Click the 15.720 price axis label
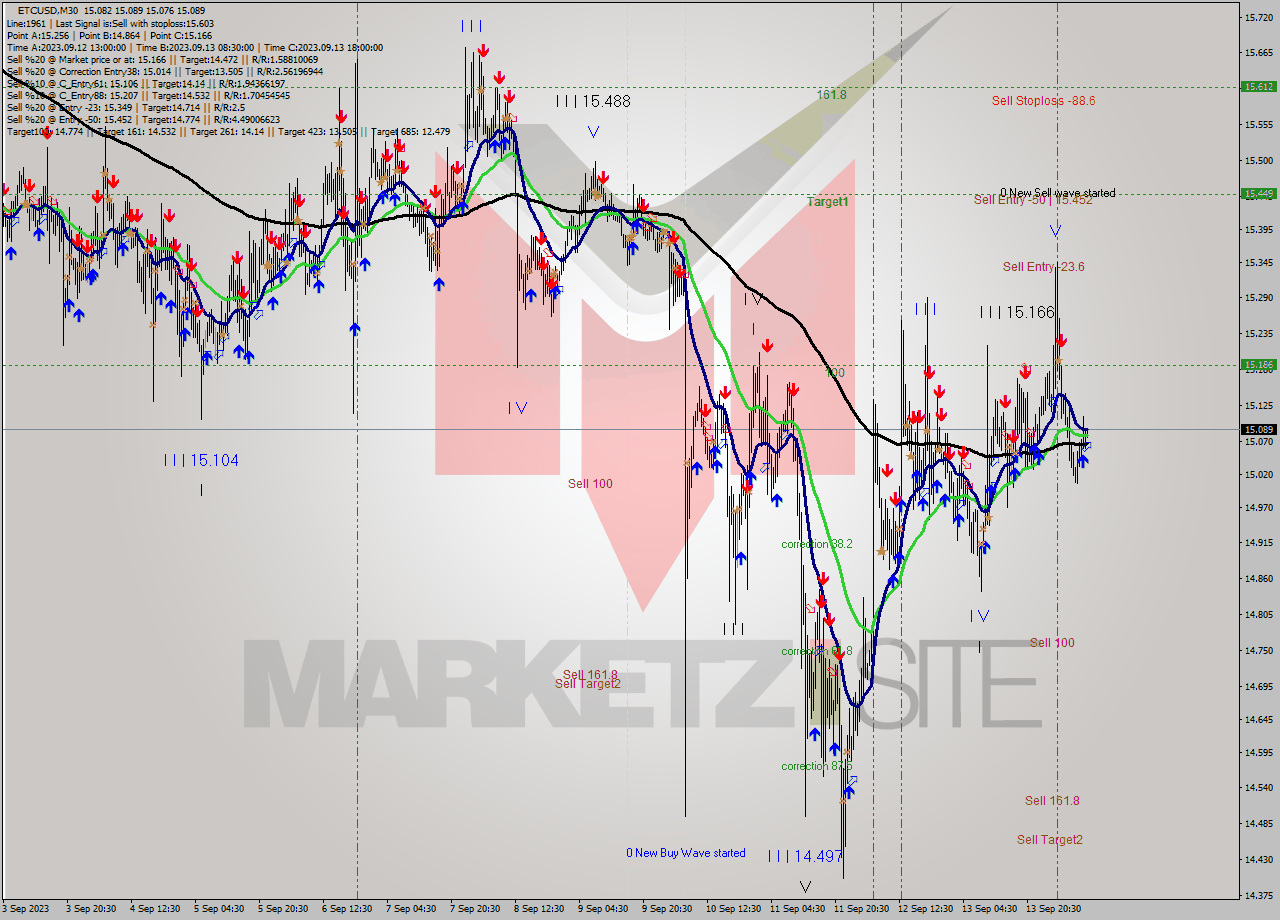Viewport: 1280px width, 920px height. 1258,17
